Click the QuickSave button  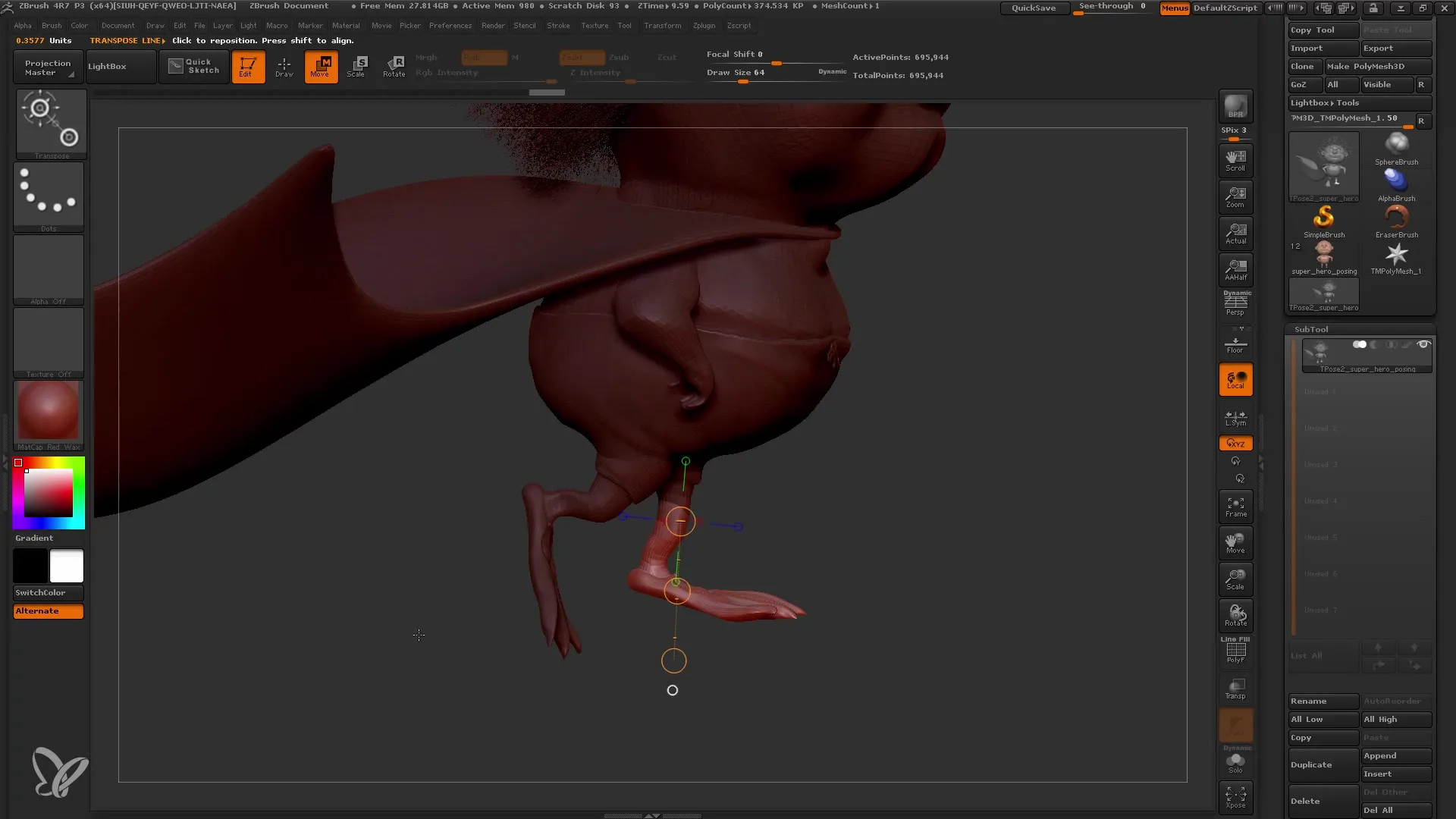coord(1034,8)
